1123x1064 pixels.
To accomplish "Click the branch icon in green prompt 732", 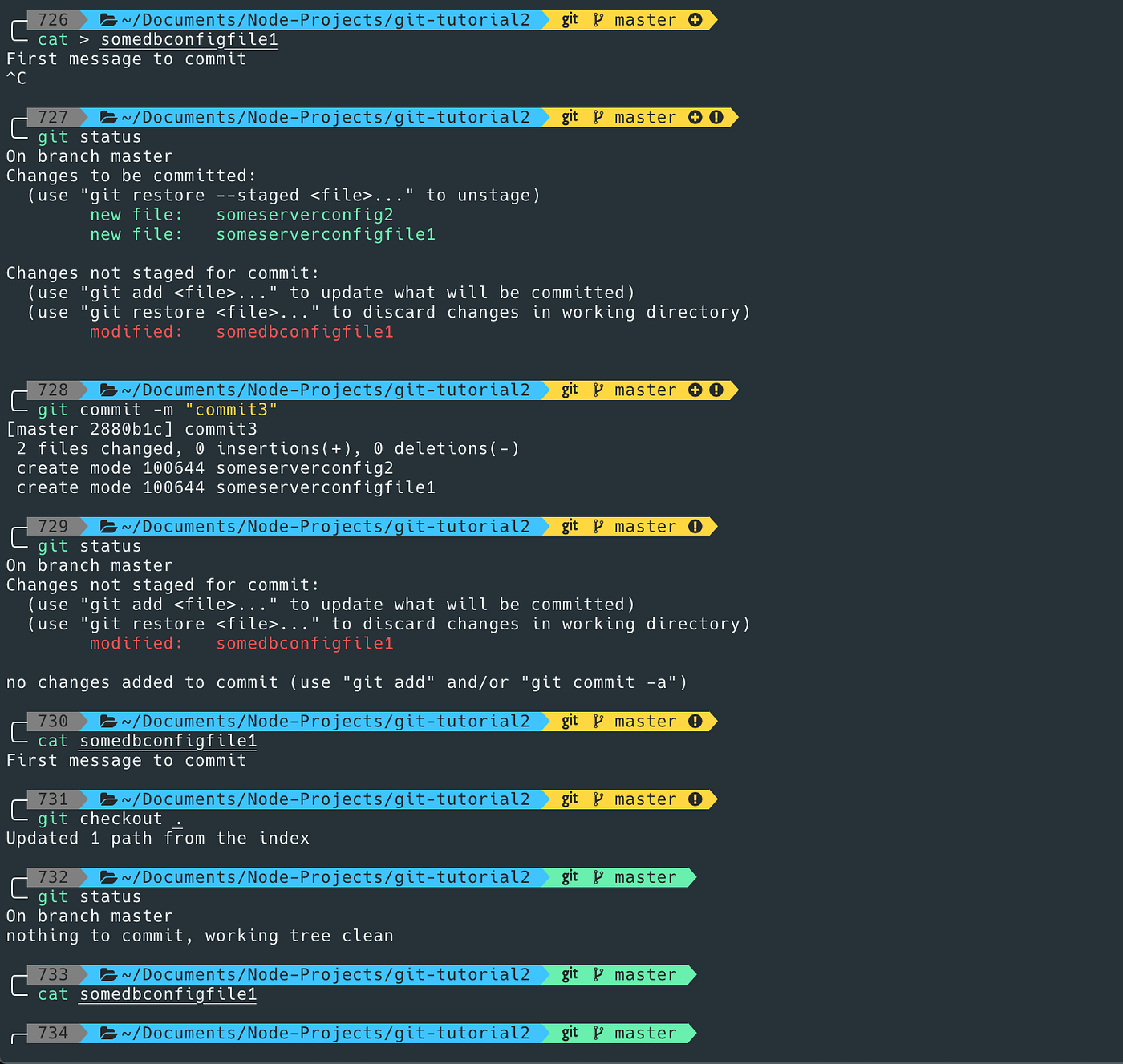I will tap(598, 877).
